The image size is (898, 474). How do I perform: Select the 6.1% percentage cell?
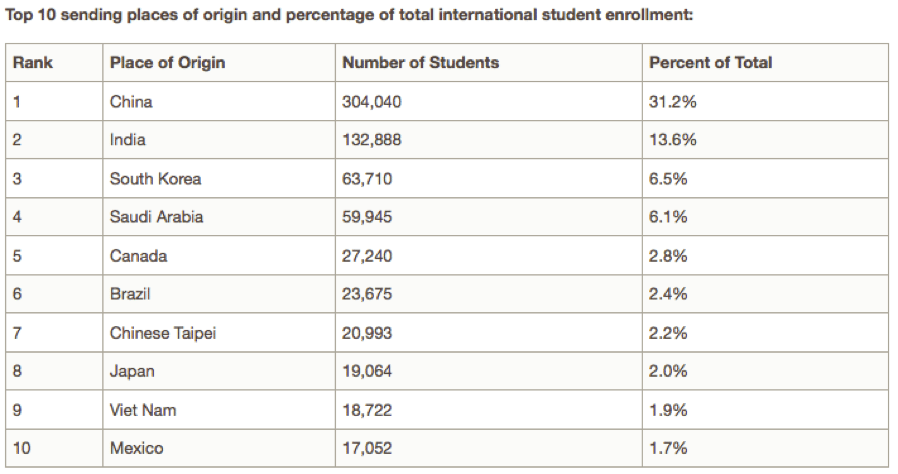(x=669, y=217)
